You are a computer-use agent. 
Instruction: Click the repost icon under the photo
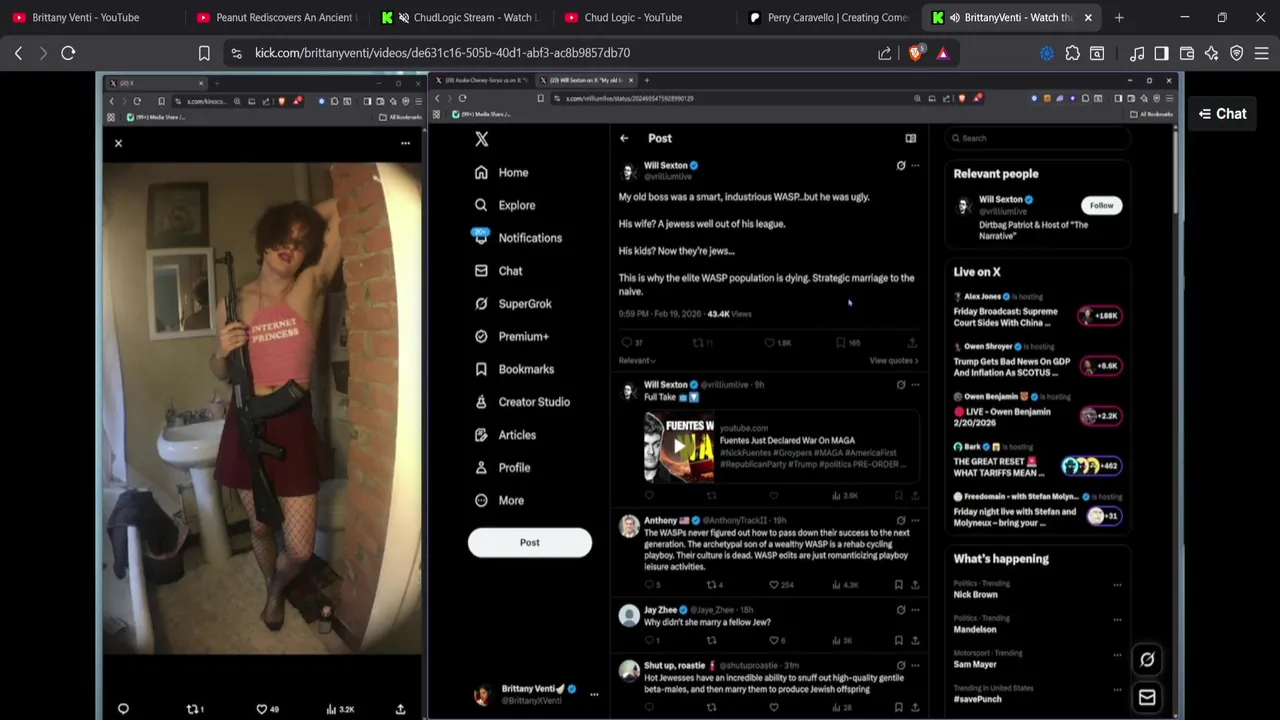[193, 709]
